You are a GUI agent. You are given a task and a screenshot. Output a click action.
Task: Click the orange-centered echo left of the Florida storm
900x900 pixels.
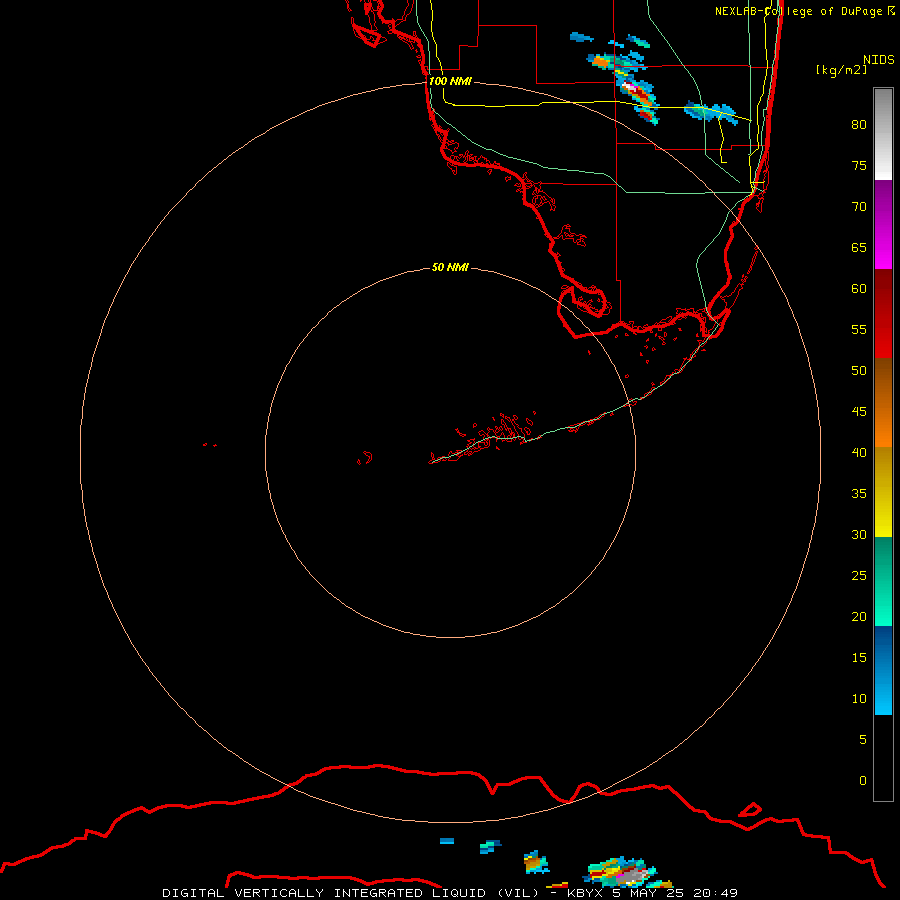(603, 60)
